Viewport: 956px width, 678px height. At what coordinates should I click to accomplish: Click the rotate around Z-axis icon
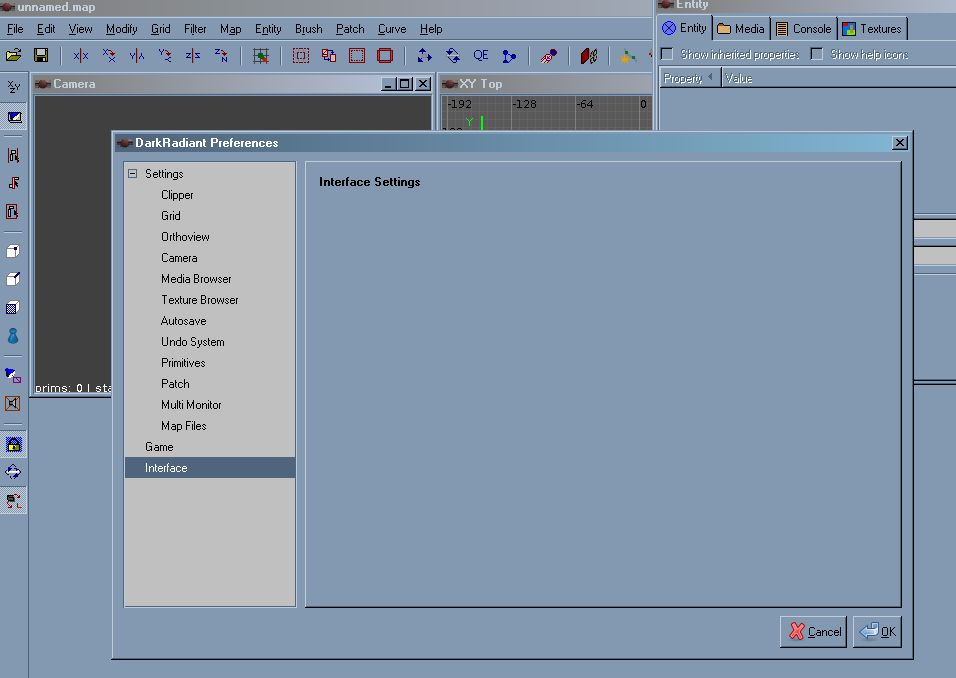click(221, 56)
